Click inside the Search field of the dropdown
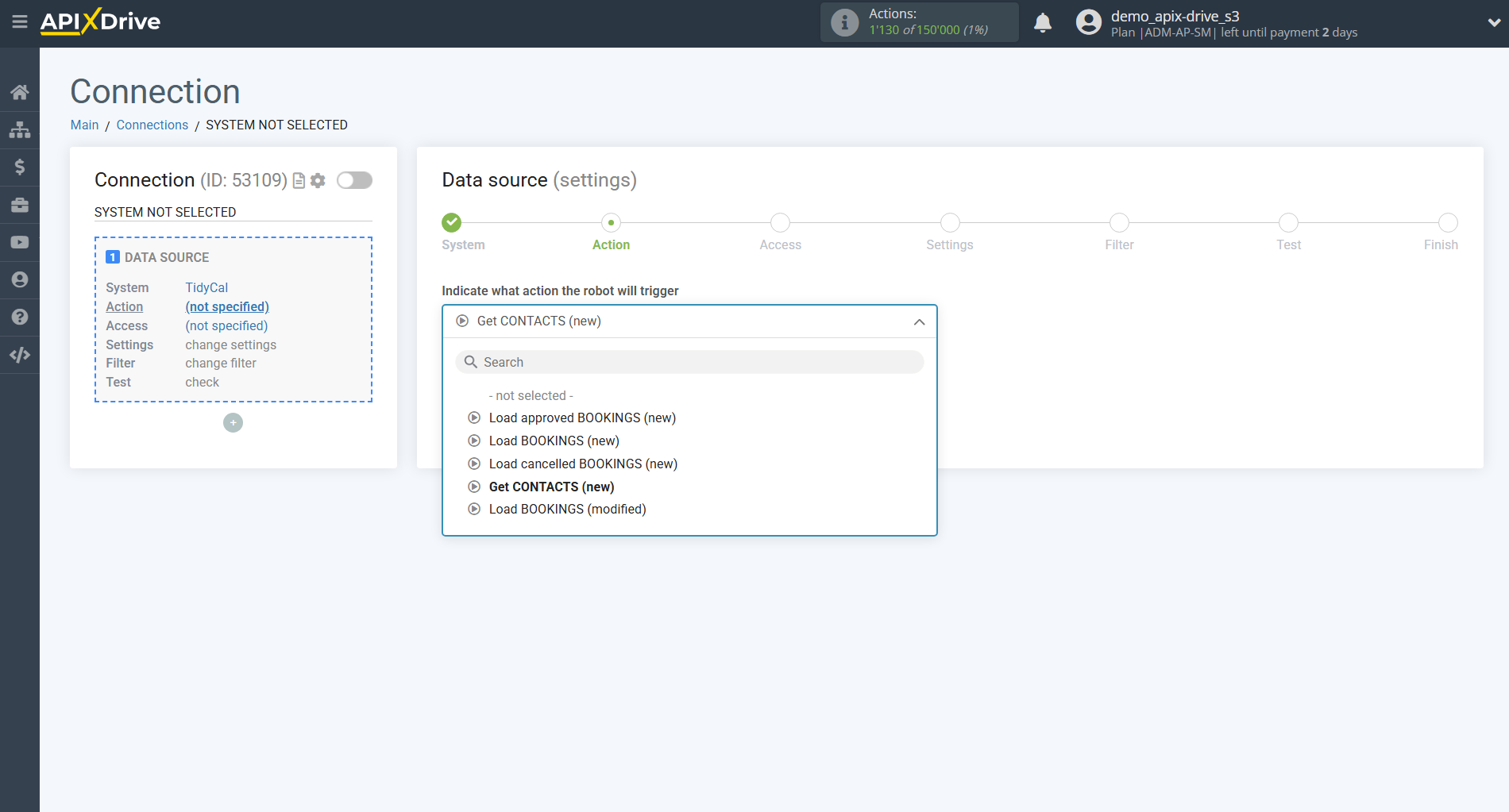1509x812 pixels. (689, 362)
